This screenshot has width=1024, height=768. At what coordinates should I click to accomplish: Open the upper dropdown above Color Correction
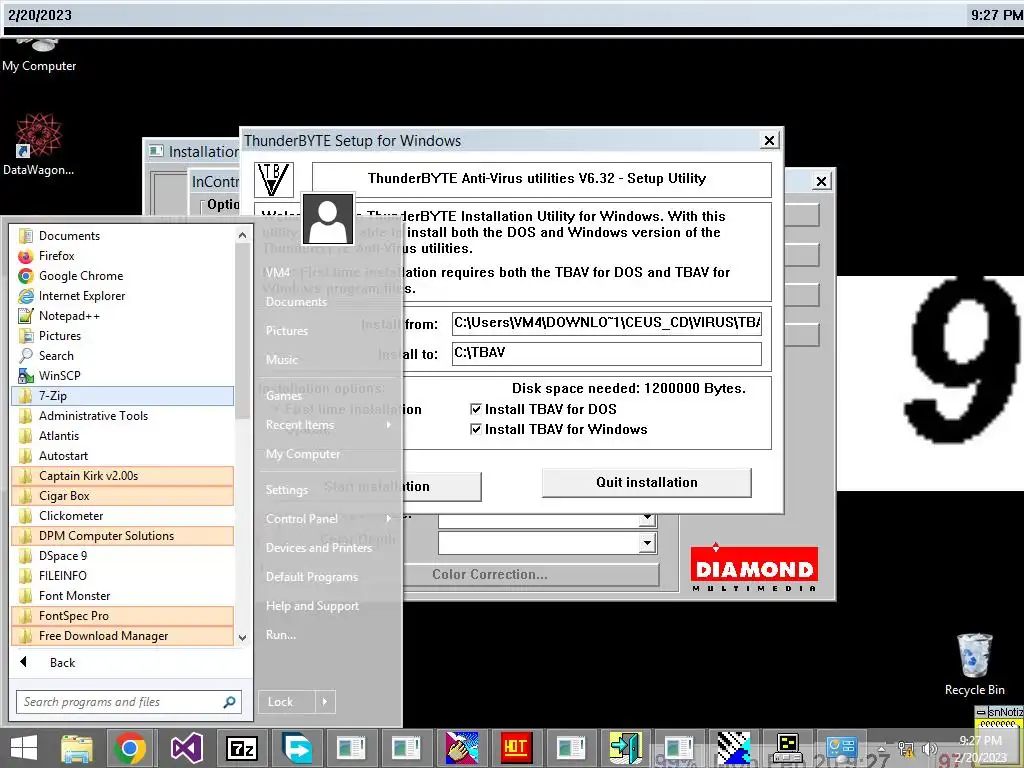tap(647, 519)
